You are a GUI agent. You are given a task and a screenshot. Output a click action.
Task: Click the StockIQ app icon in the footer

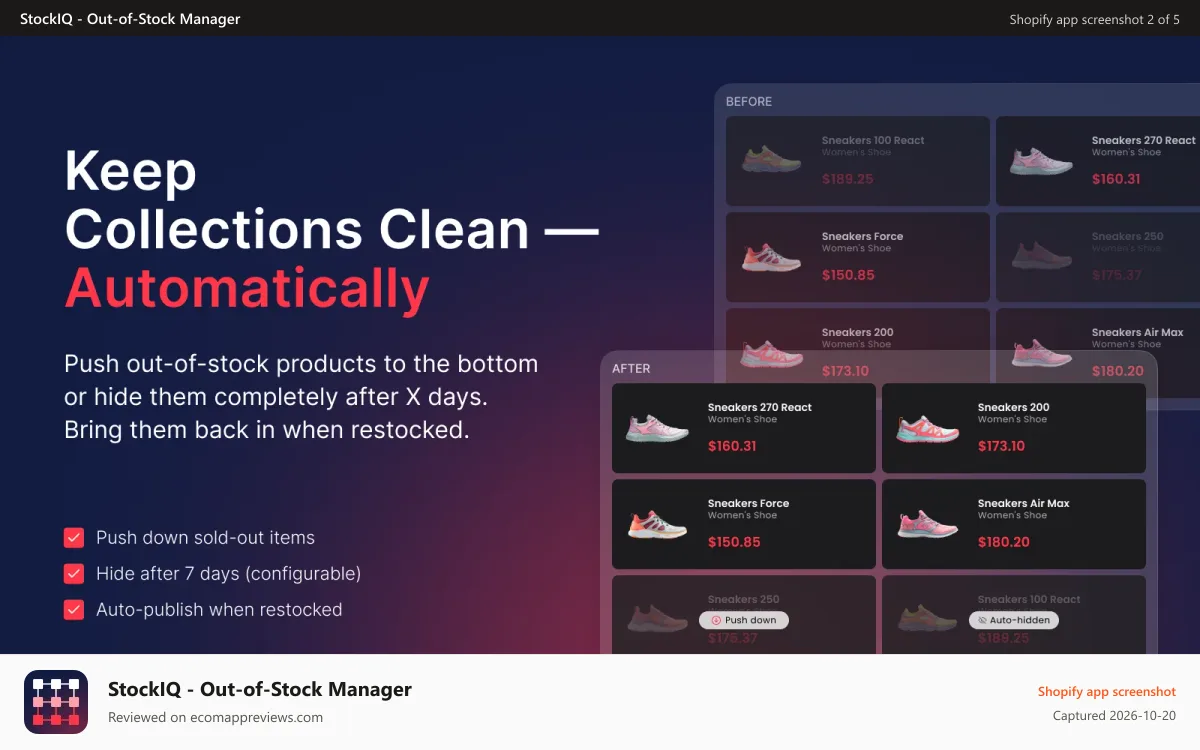tap(56, 702)
